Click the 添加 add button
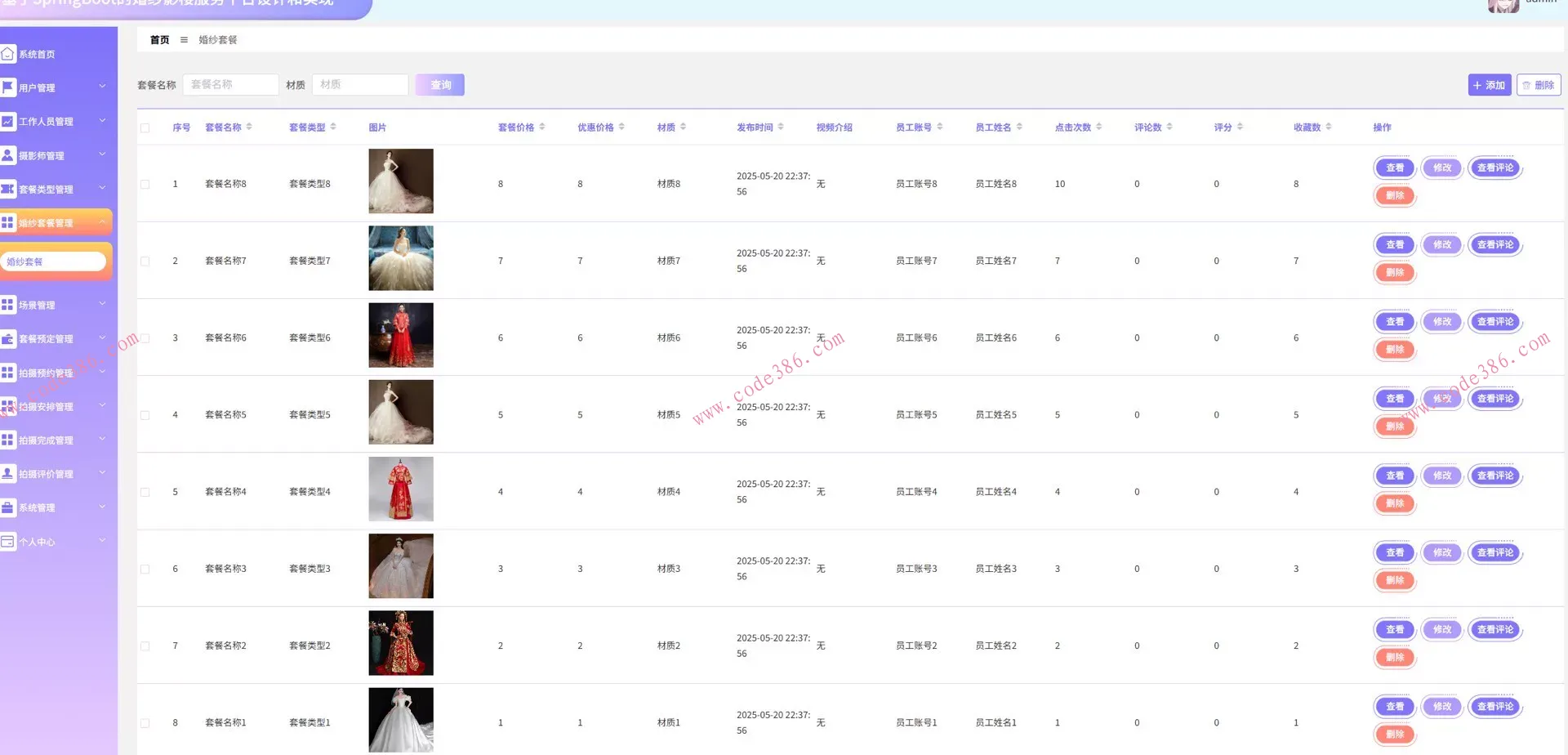 click(x=1489, y=85)
